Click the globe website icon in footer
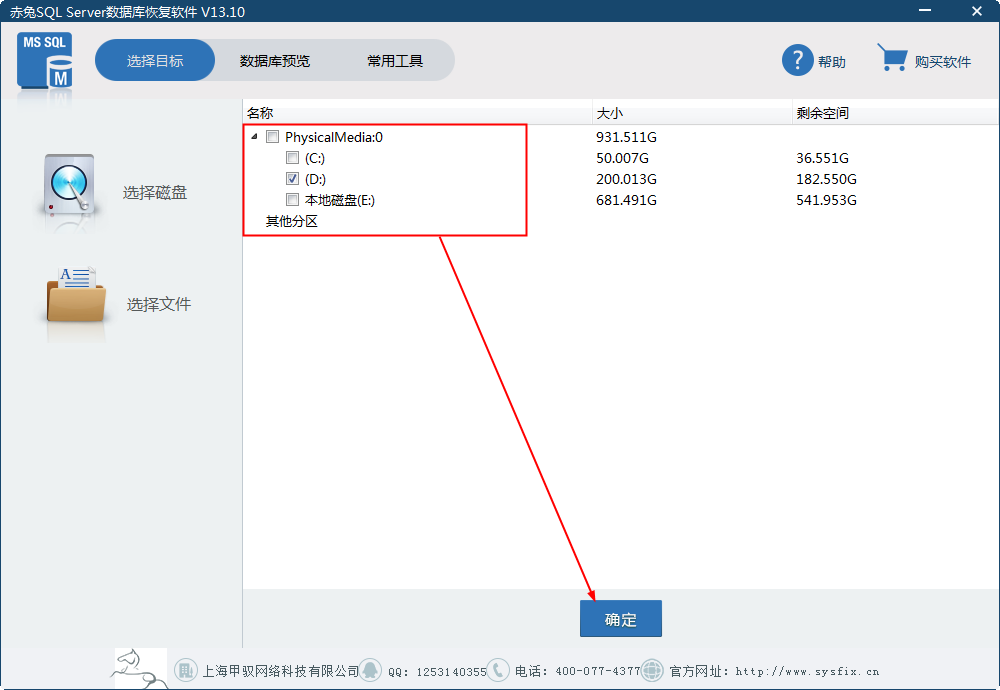The width and height of the screenshot is (1000, 690). [652, 670]
